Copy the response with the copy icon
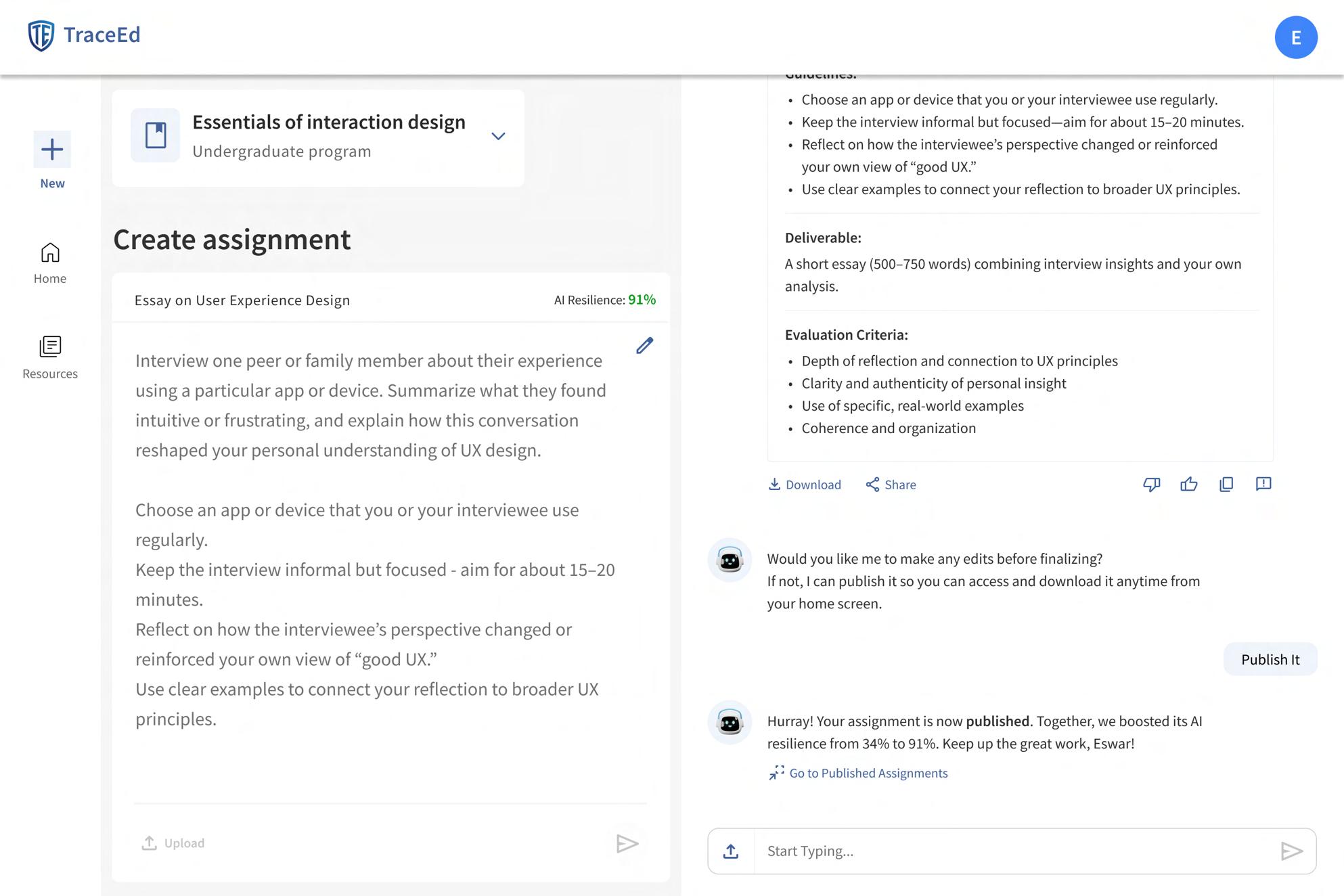The width and height of the screenshot is (1344, 896). click(1226, 485)
